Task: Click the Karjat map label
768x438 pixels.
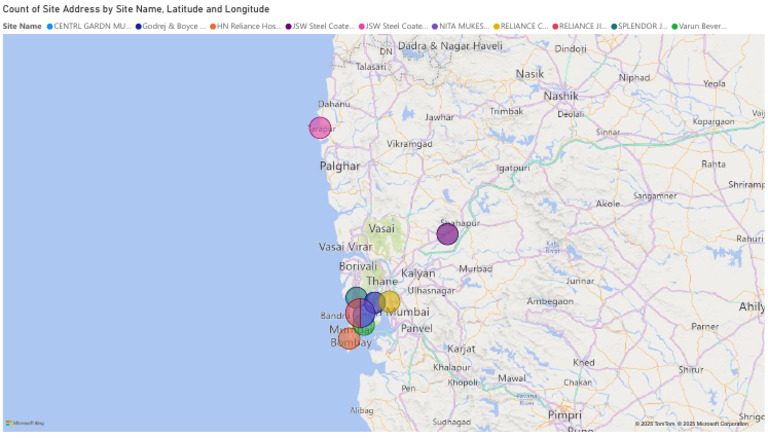Action: tap(461, 349)
